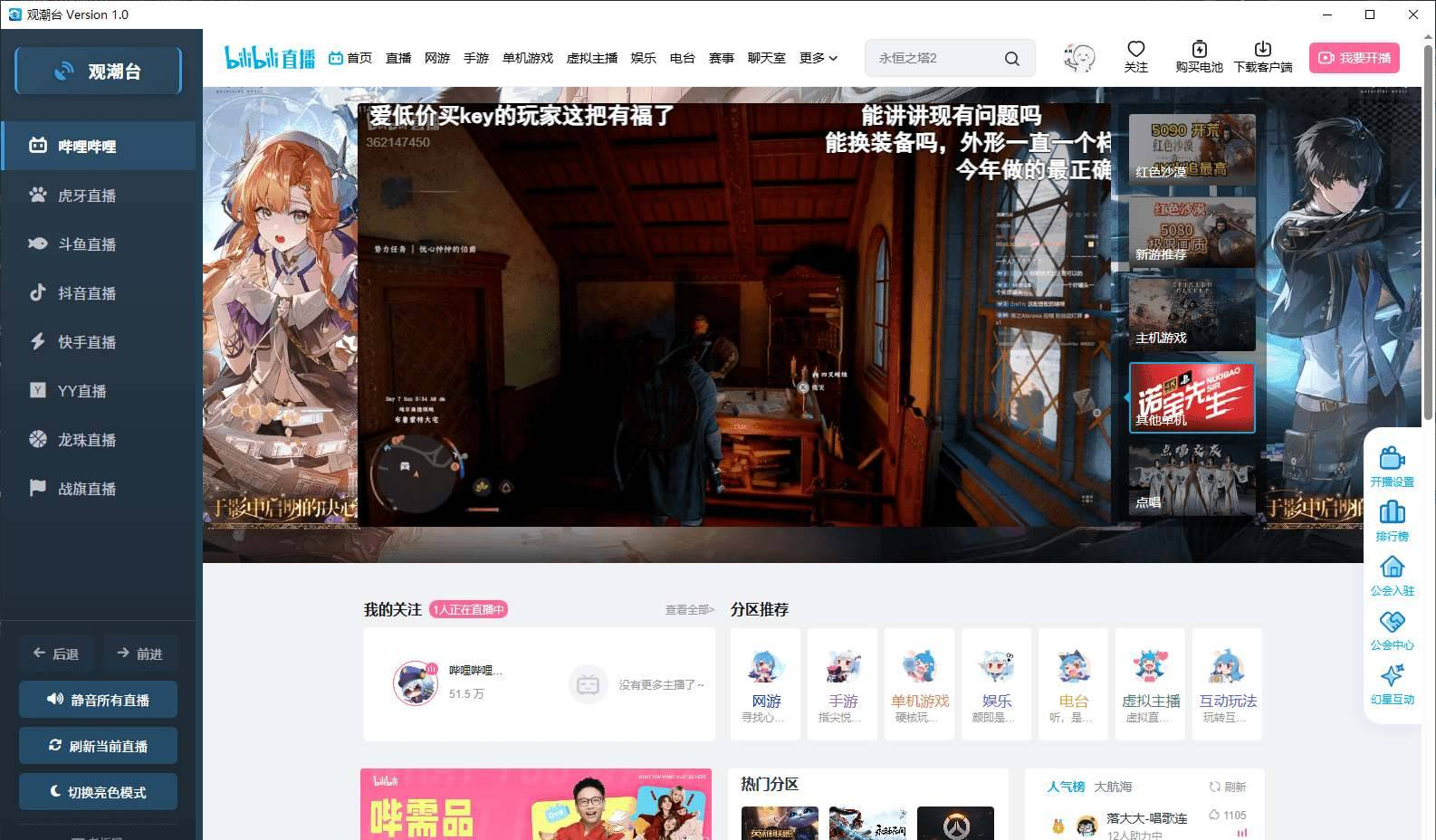1436x840 pixels.
Task: Toggle light mode with 切换亮色模式
Action: [98, 792]
